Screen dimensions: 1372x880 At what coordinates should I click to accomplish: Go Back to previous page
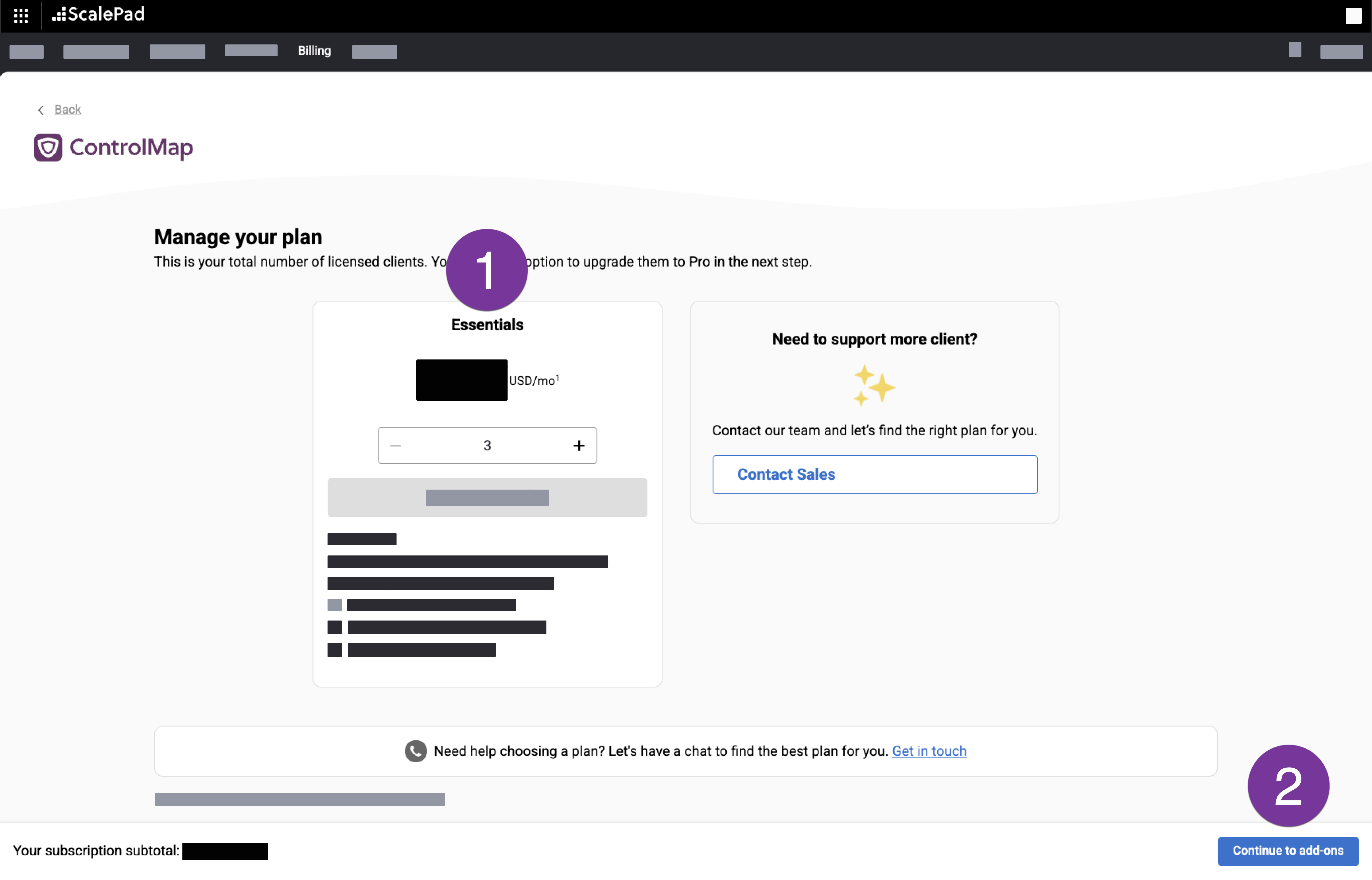[x=67, y=109]
